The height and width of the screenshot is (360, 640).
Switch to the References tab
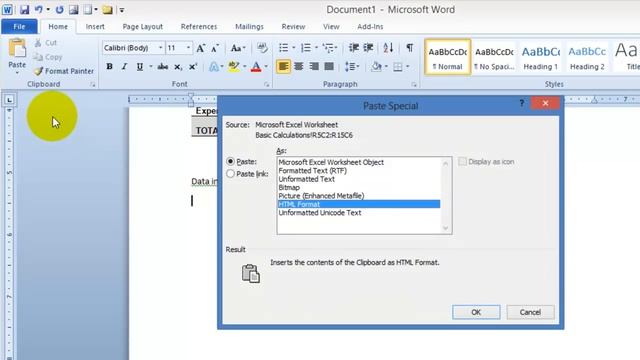(199, 27)
